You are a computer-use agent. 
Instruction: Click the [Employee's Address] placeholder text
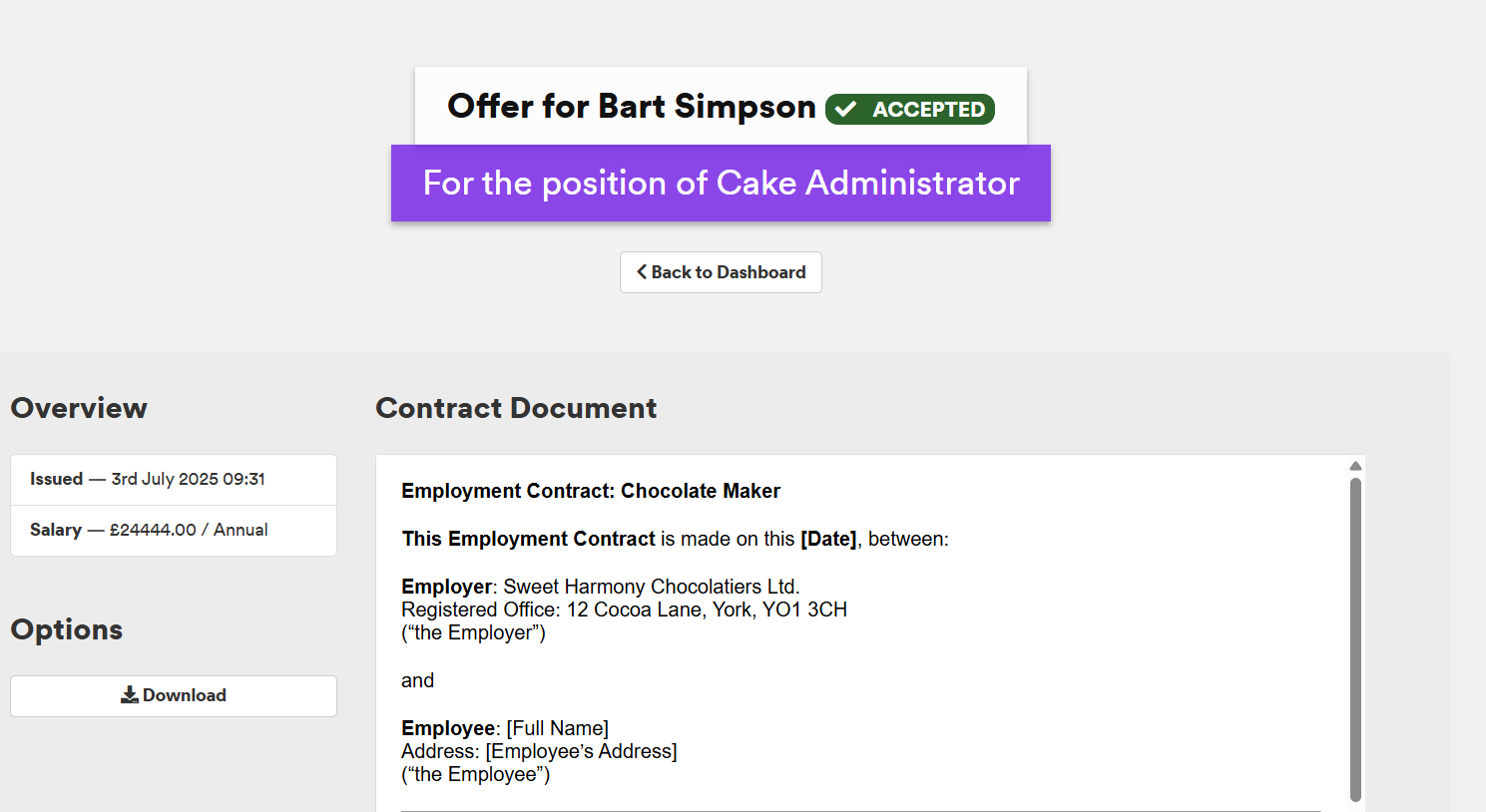click(582, 751)
